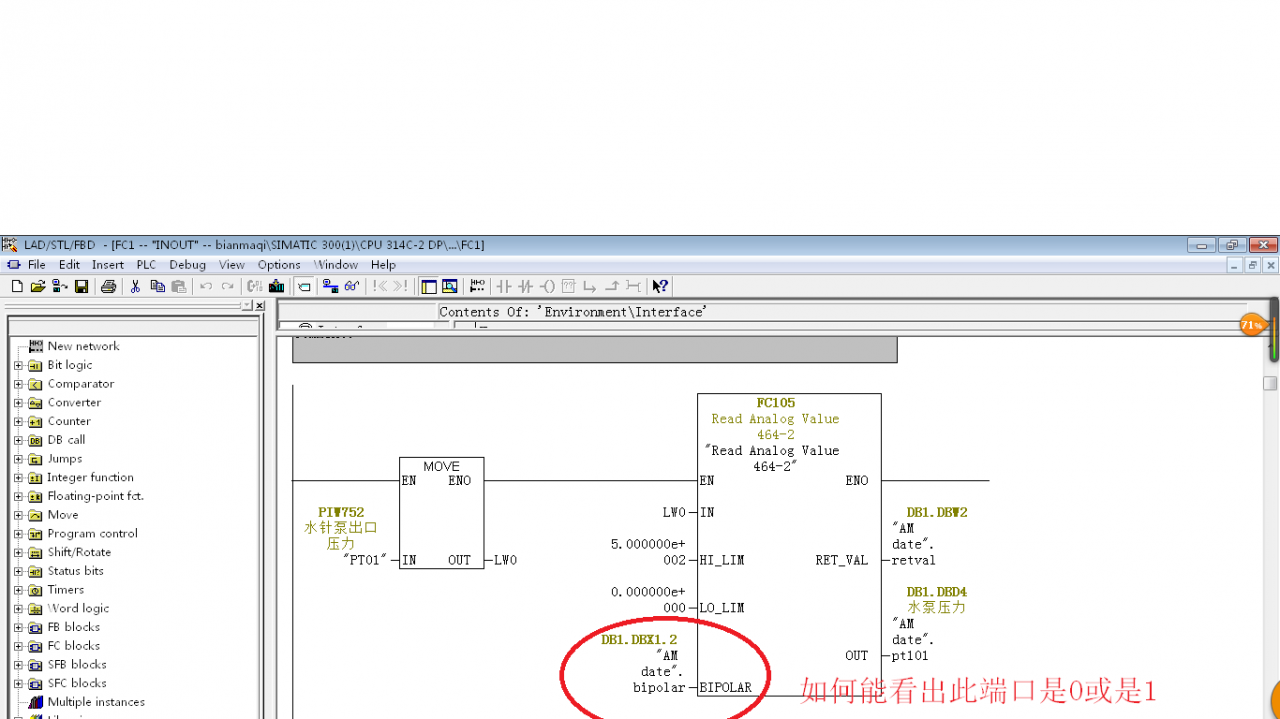Toggle the Overviews pane icon
The width and height of the screenshot is (1280, 719).
click(x=428, y=286)
